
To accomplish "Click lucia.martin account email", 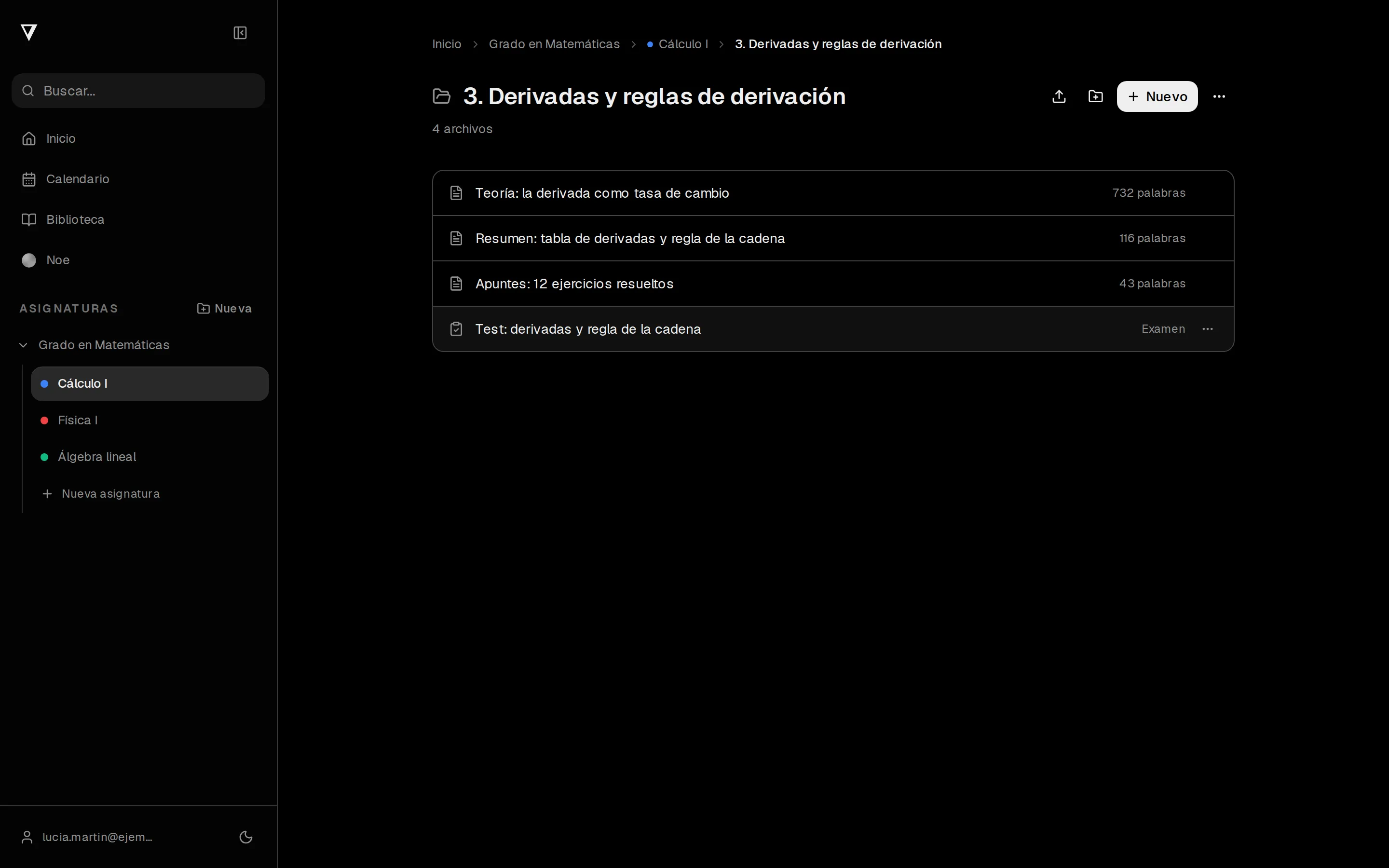I will (x=97, y=837).
